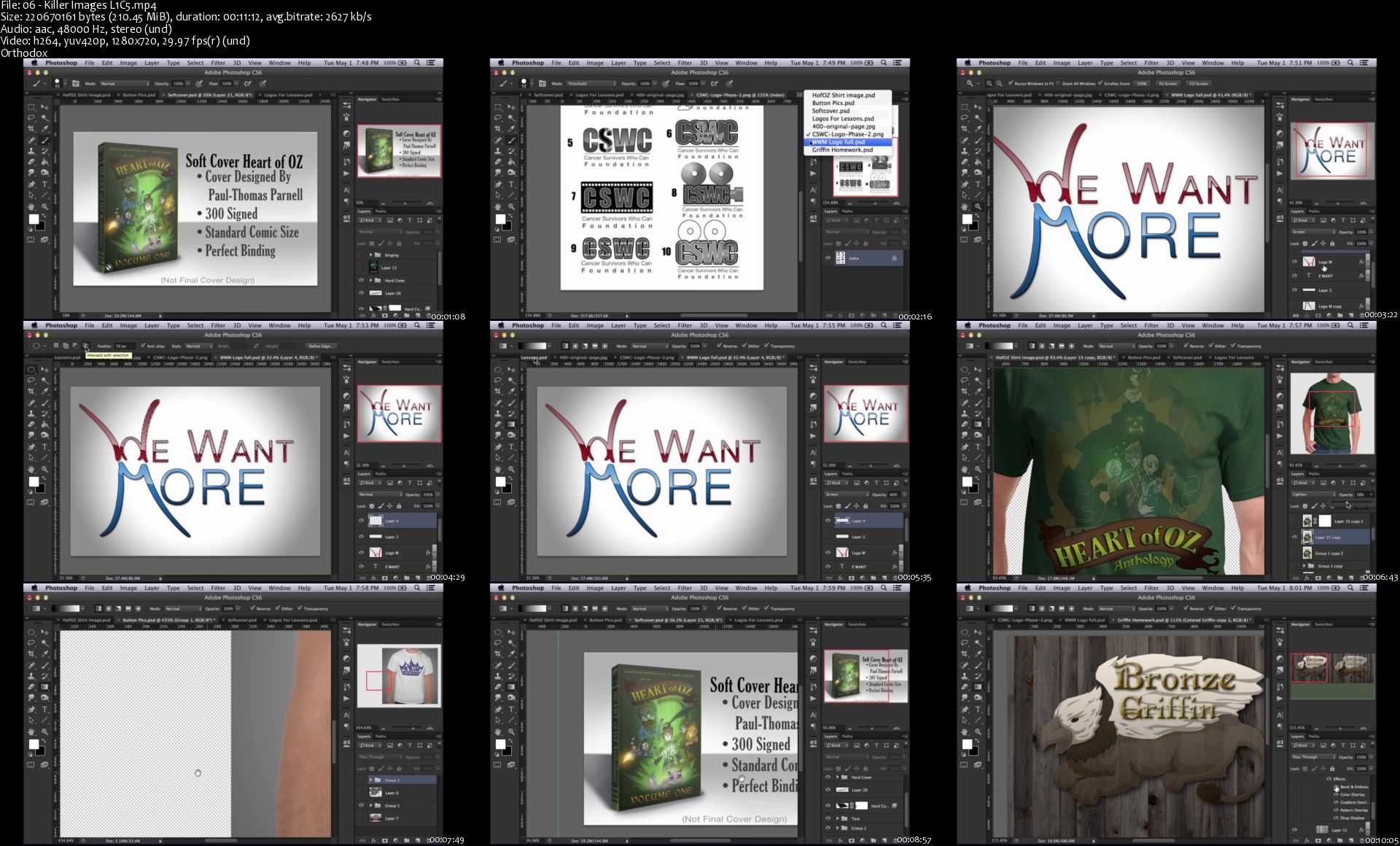Image resolution: width=1400 pixels, height=846 pixels.
Task: Open Pass Through blend dropdown in 00:10:05 frame
Action: point(1313,757)
